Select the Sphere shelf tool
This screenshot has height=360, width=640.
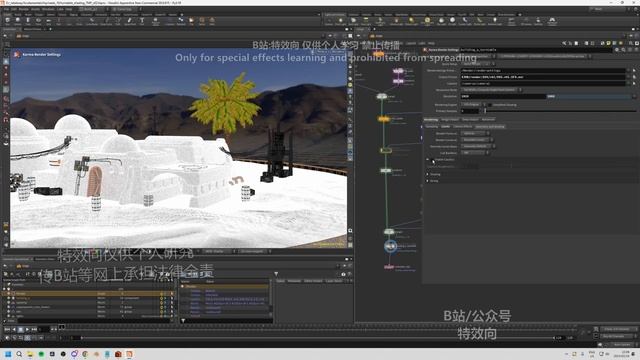coord(18,21)
